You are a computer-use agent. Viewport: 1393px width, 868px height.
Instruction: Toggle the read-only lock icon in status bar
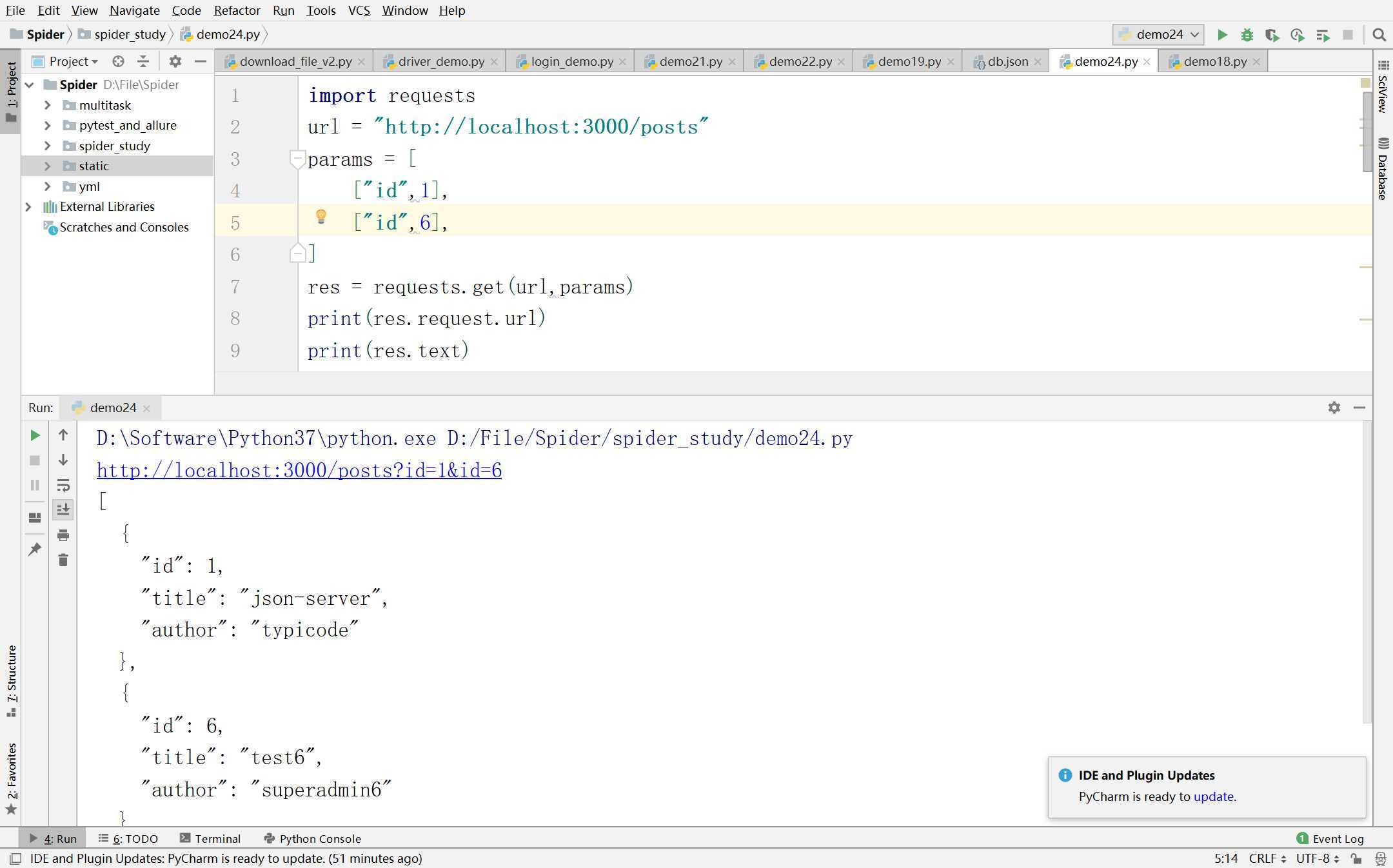1357,858
